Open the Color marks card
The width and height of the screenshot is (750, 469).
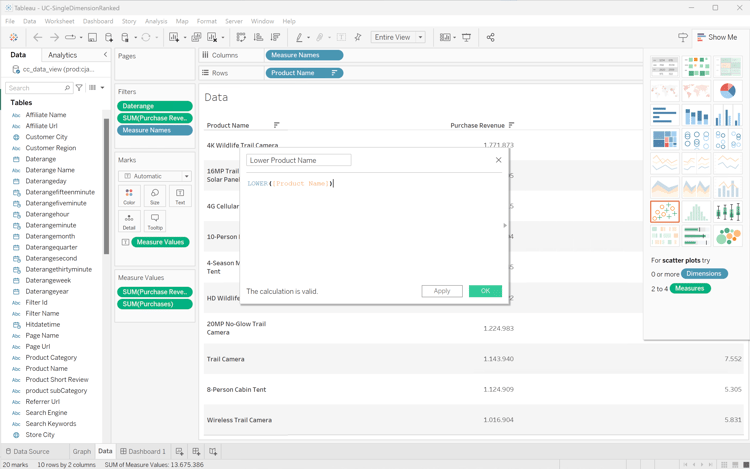[x=129, y=196]
